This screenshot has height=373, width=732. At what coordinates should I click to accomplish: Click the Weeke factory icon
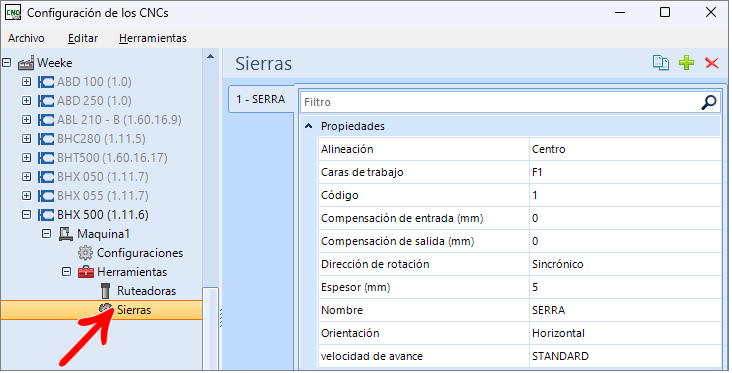tap(26, 63)
